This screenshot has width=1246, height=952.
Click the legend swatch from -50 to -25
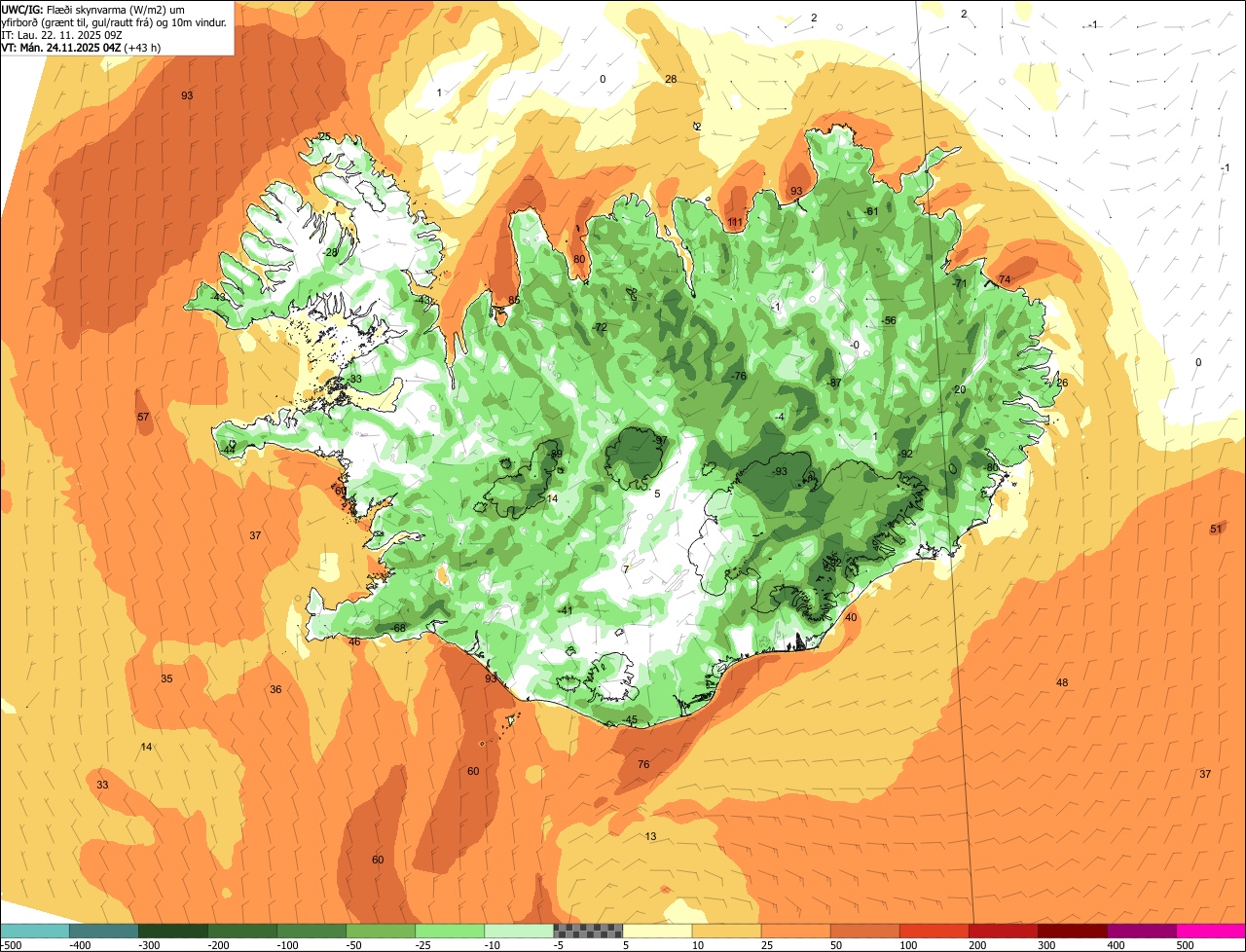pos(381,932)
